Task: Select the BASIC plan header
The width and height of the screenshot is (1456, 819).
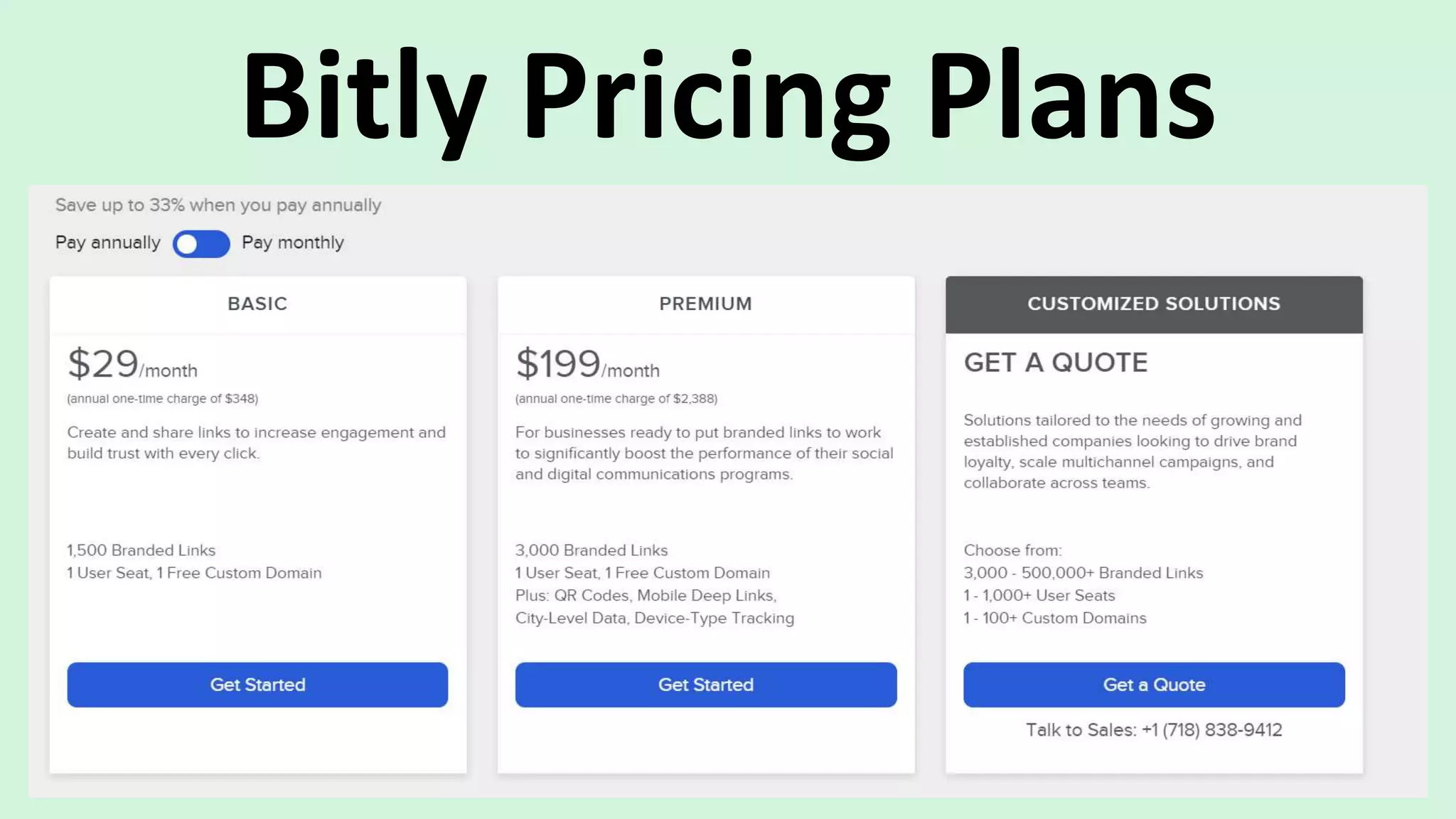Action: click(x=257, y=304)
